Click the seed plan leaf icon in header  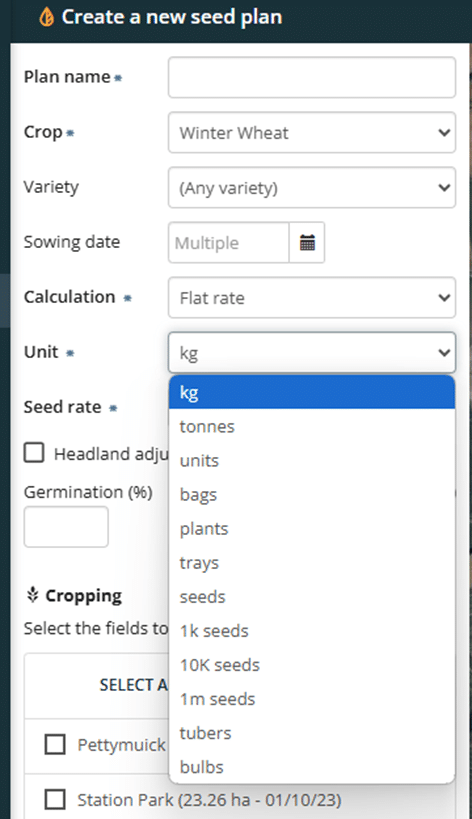(46, 17)
